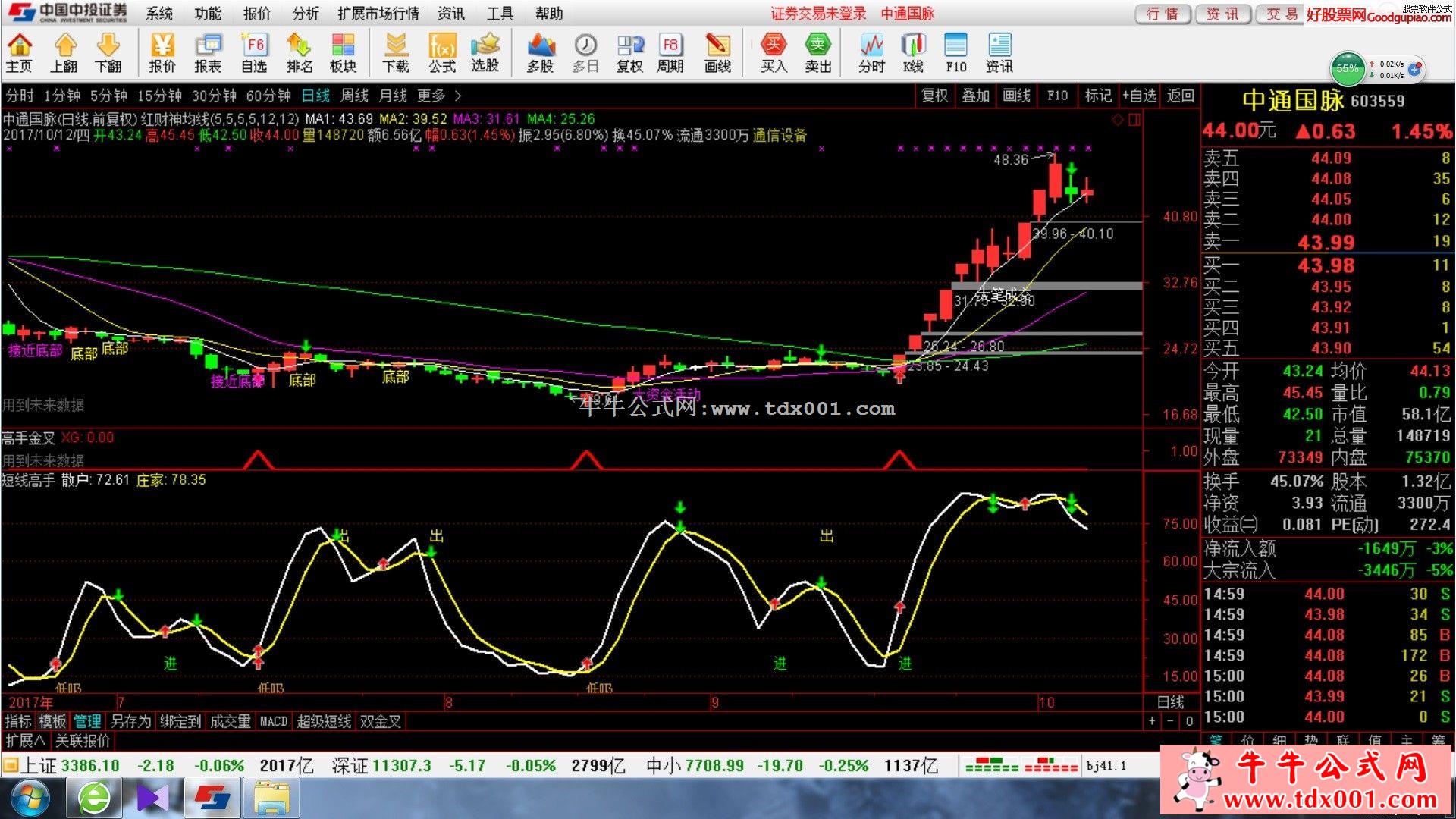Open the K线 candlestick icon
This screenshot has height=819, width=1456.
[913, 53]
